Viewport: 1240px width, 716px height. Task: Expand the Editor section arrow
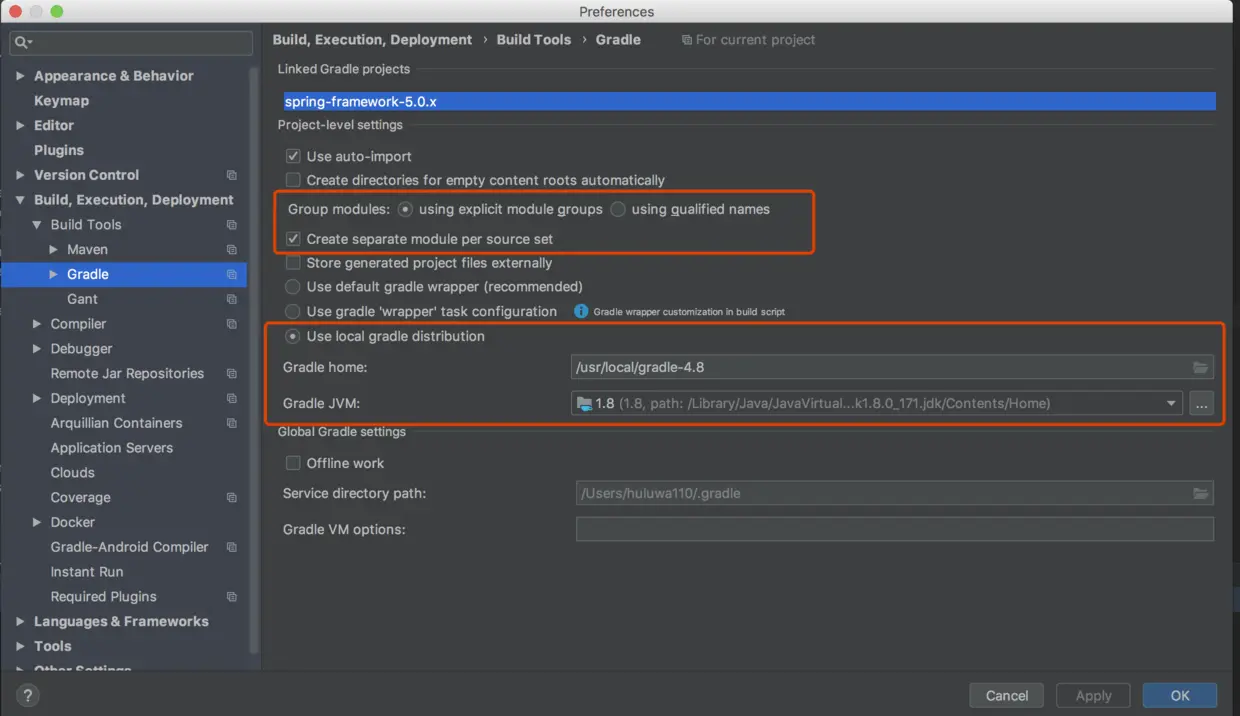coord(20,126)
